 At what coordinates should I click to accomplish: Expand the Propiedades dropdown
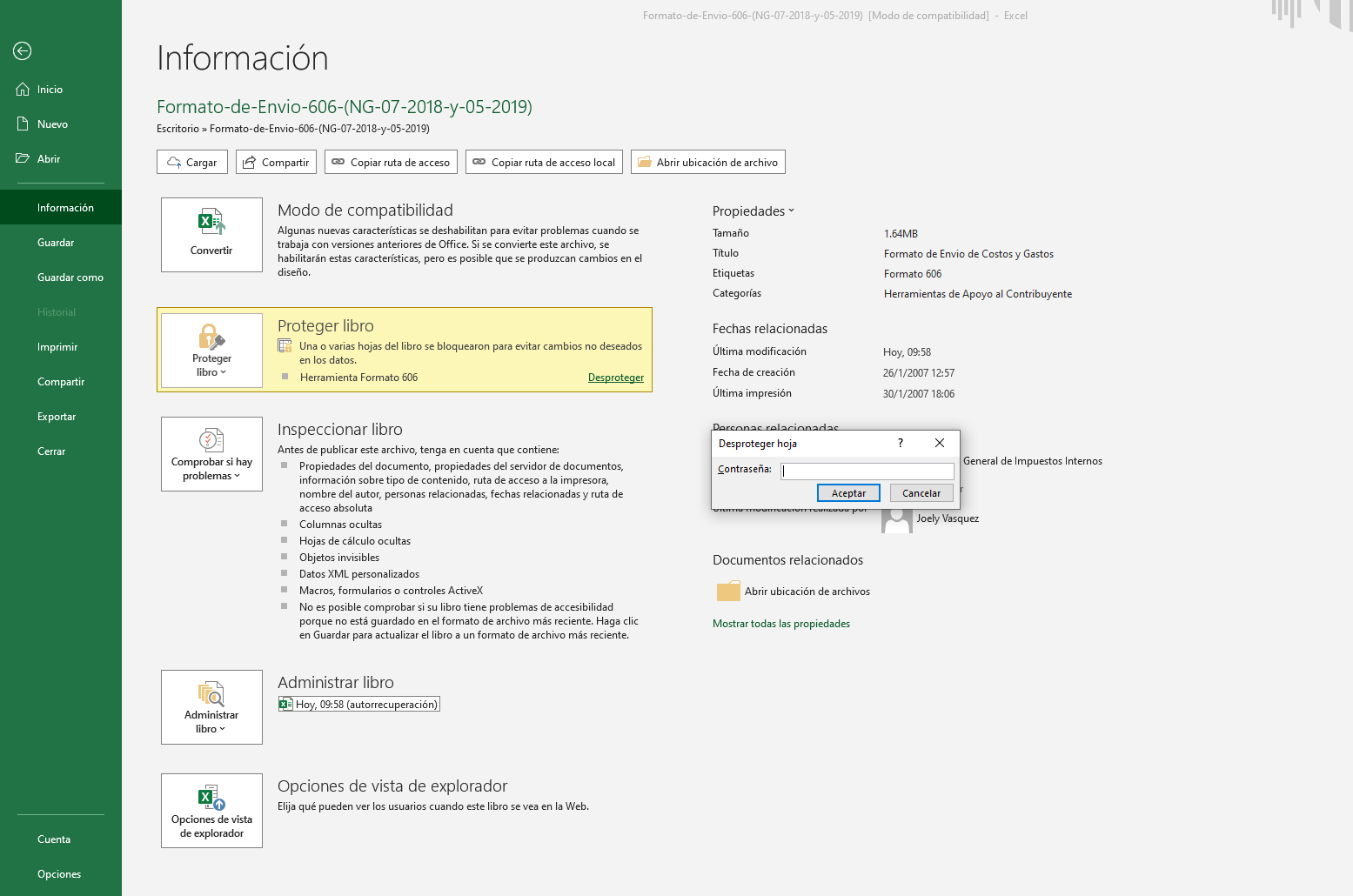[x=754, y=211]
